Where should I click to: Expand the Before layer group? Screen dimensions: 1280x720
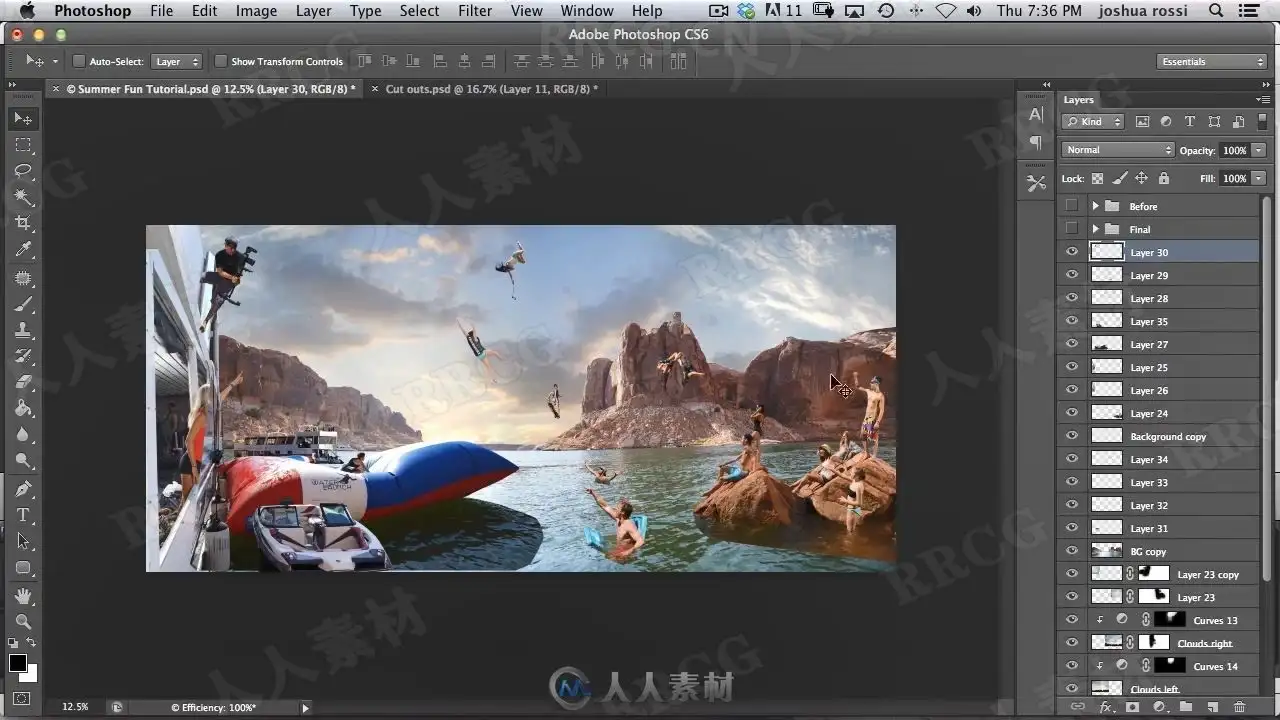[1095, 206]
